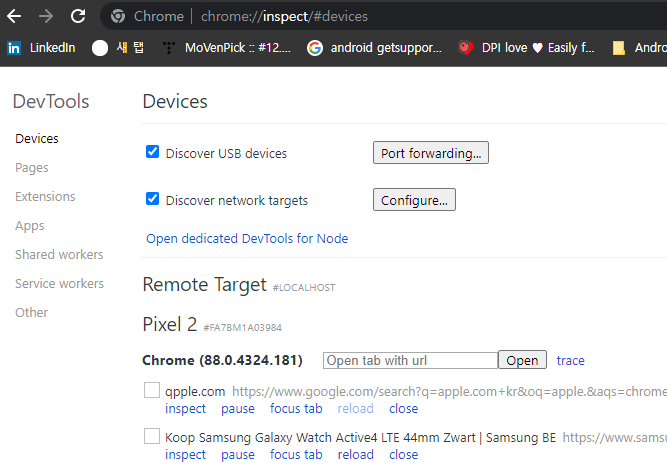Open the DPI love bookmark
Image resolution: width=667 pixels, height=473 pixels.
click(x=527, y=48)
